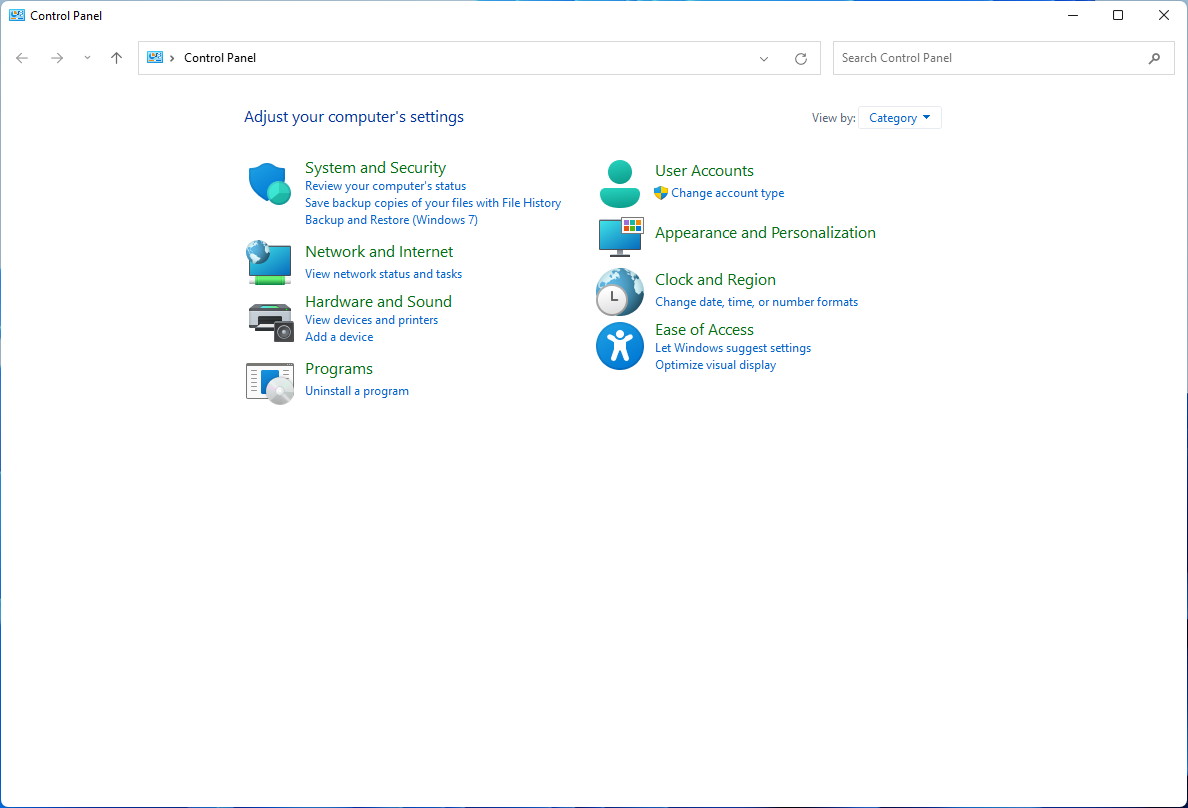Open System and Security heading
1188x808 pixels.
pyautogui.click(x=375, y=168)
